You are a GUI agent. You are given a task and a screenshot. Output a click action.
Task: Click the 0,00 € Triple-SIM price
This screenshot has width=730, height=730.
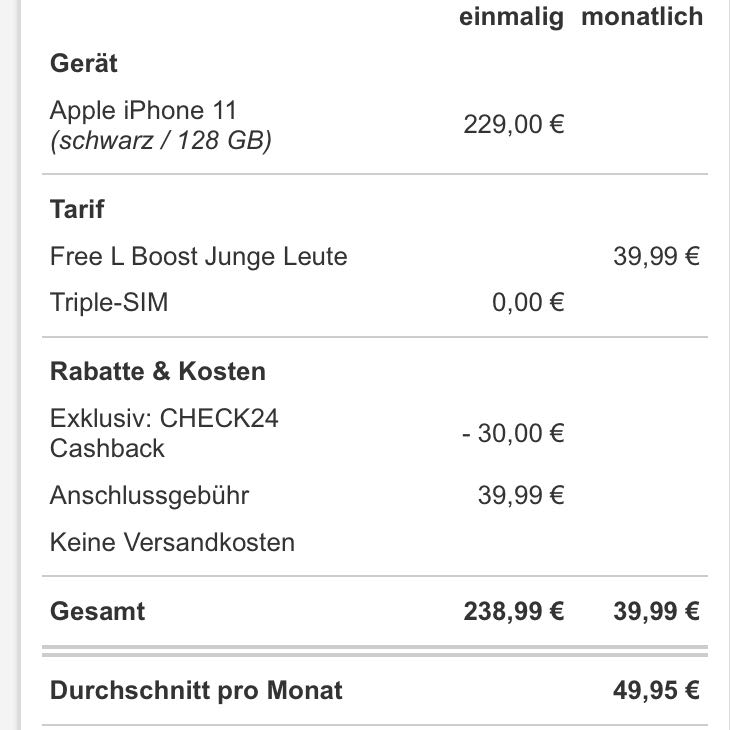(x=528, y=302)
